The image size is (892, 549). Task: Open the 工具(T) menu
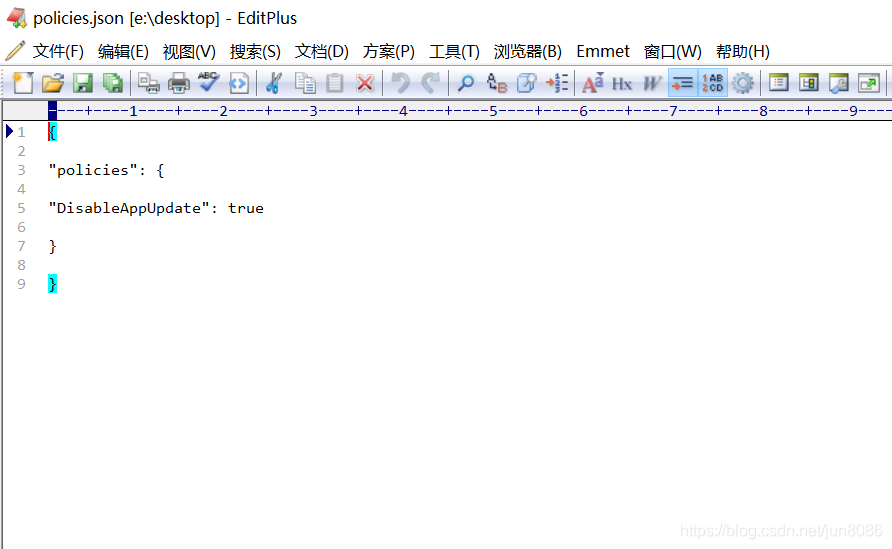(454, 51)
